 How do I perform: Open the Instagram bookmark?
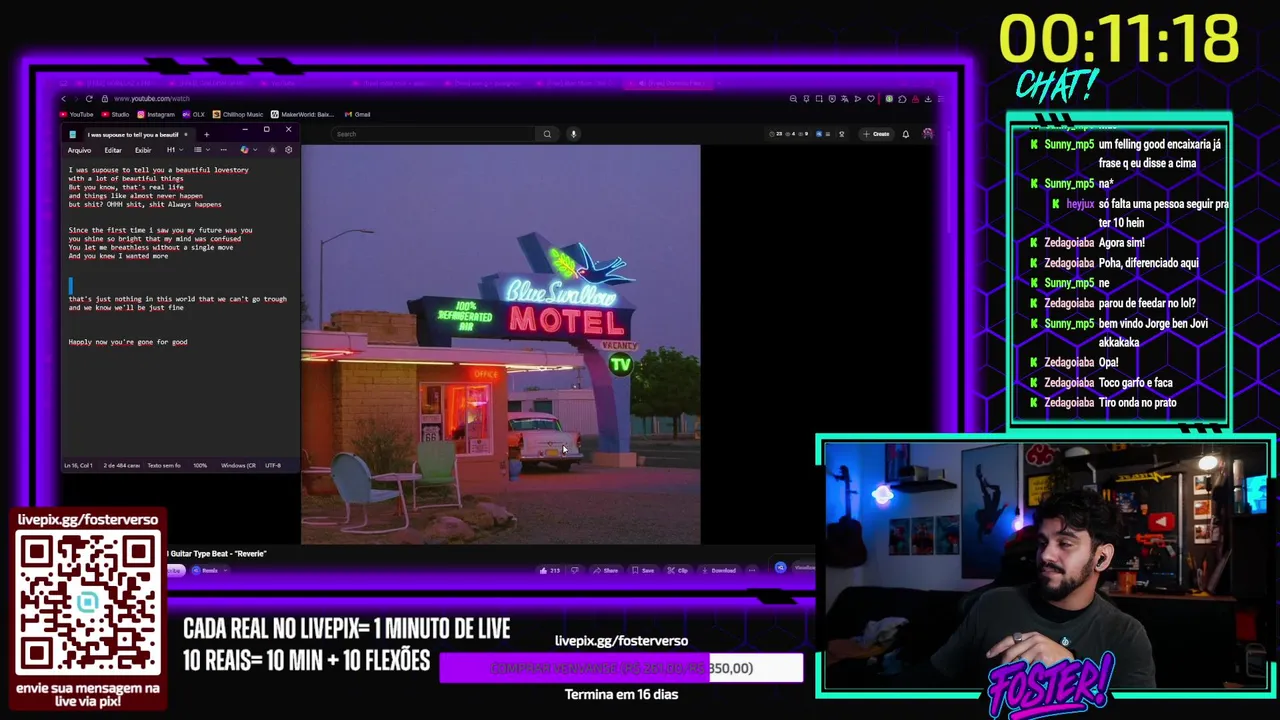(x=156, y=114)
